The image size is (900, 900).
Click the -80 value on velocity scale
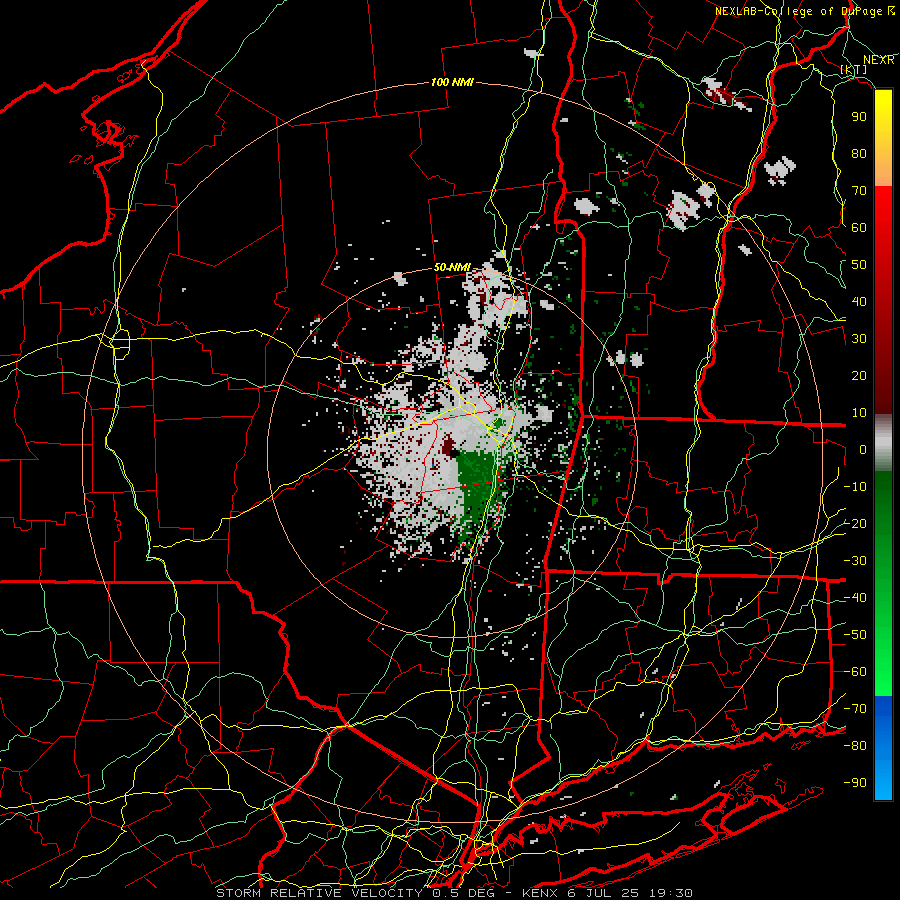[855, 746]
